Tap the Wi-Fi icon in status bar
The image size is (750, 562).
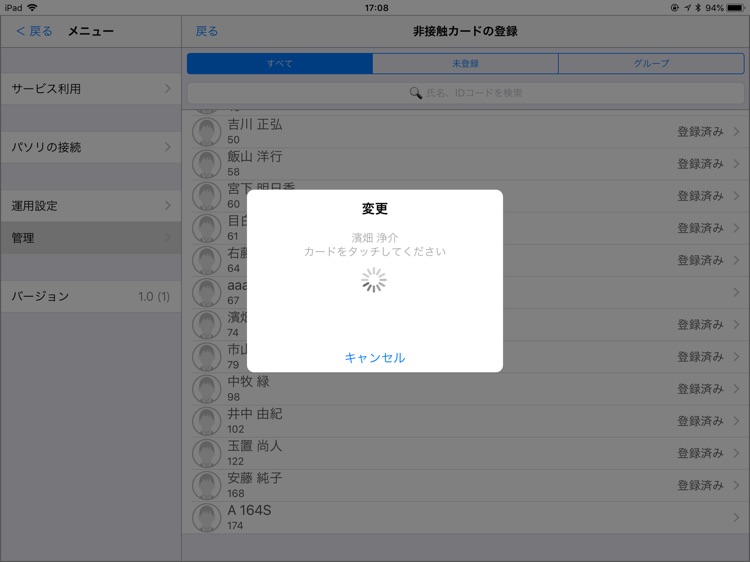coord(32,8)
